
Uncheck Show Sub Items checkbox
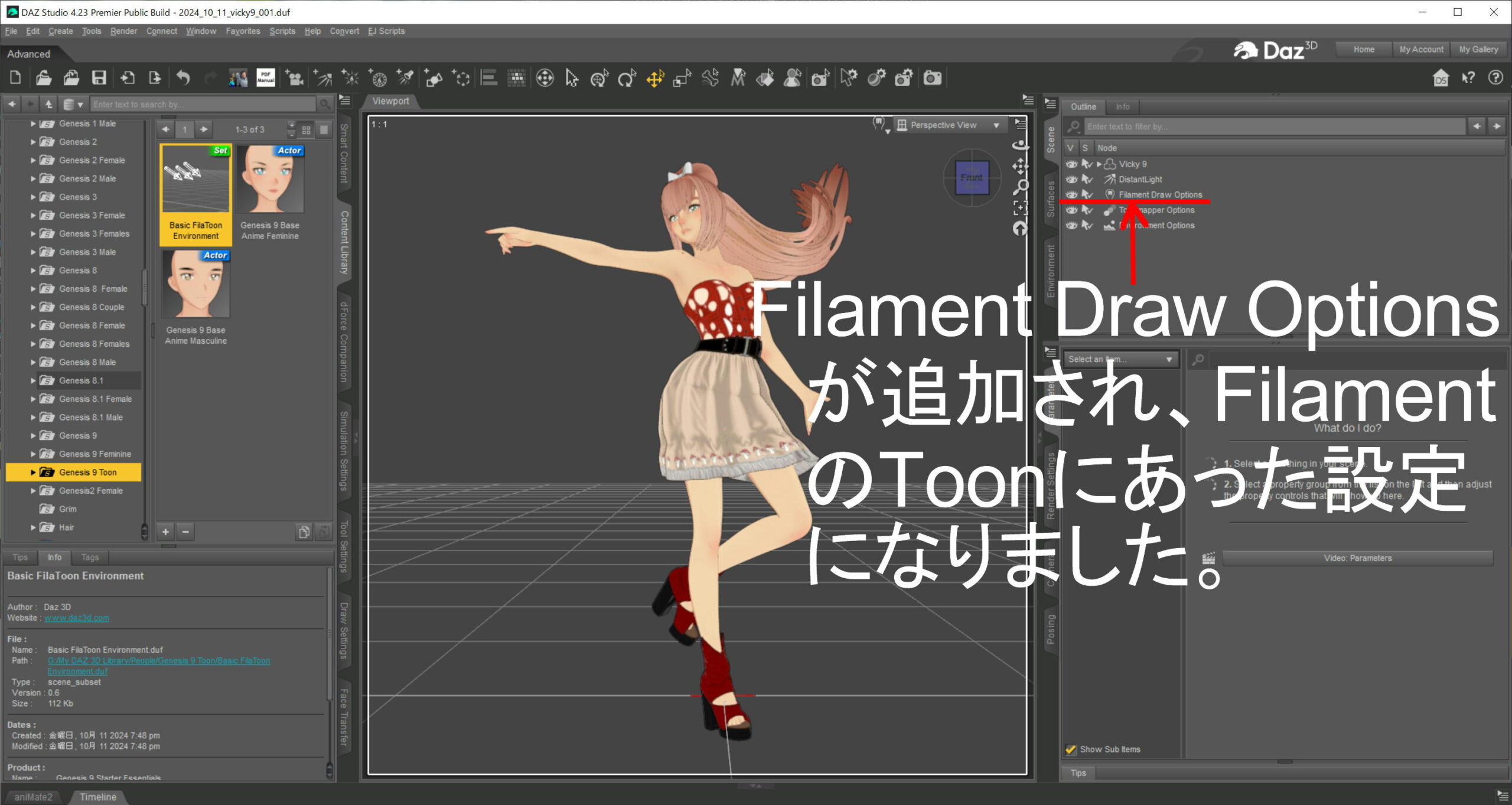[1071, 749]
